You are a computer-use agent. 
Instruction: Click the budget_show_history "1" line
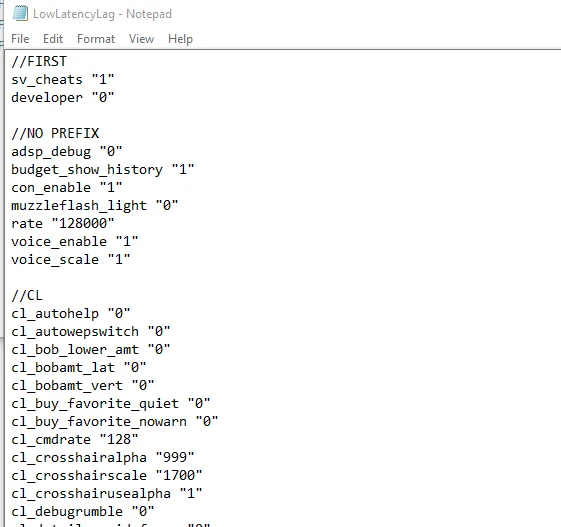tap(103, 169)
